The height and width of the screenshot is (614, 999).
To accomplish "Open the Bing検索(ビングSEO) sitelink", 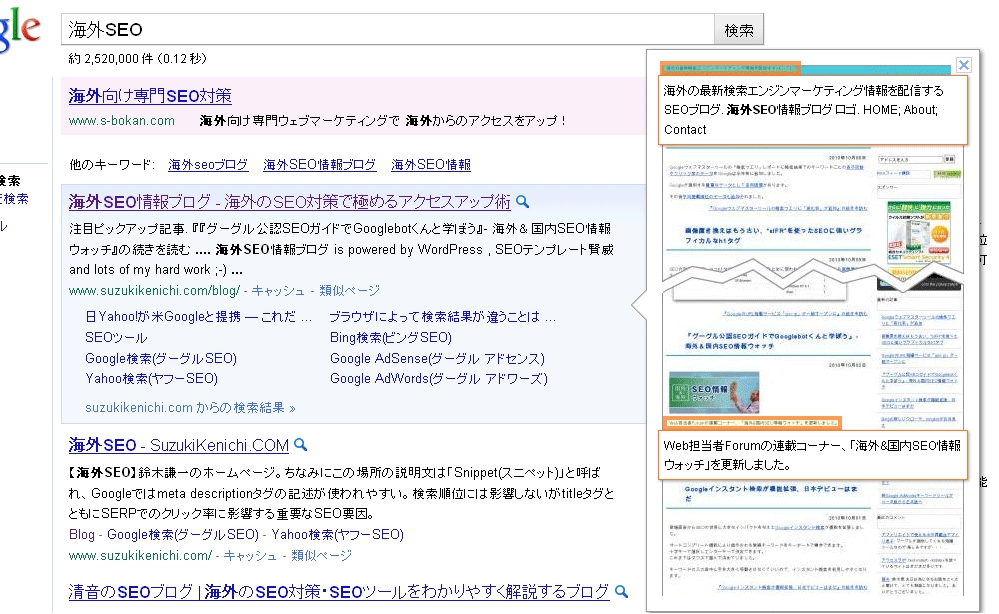I will [x=391, y=338].
